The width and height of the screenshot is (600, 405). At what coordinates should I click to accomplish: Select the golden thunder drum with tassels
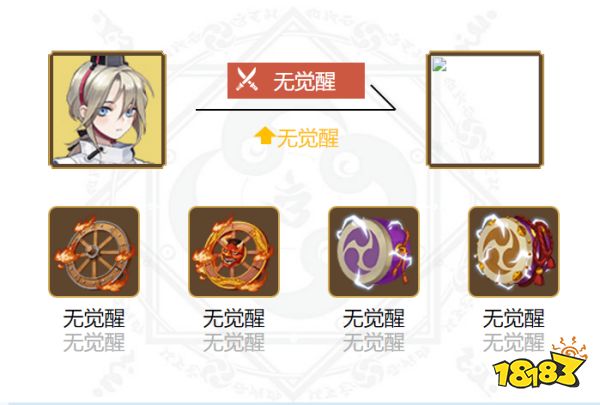[514, 252]
